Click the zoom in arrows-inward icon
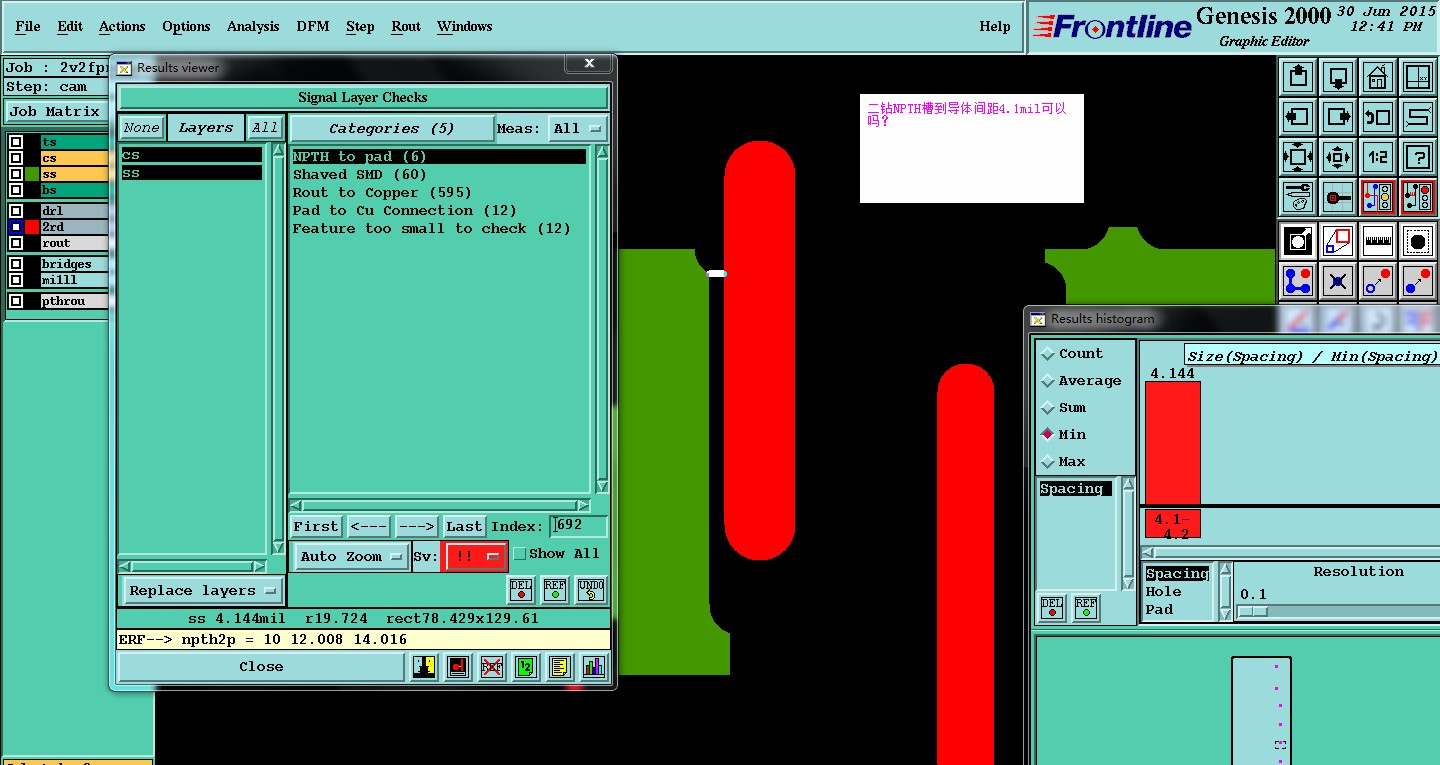This screenshot has height=765, width=1440. click(x=1297, y=157)
